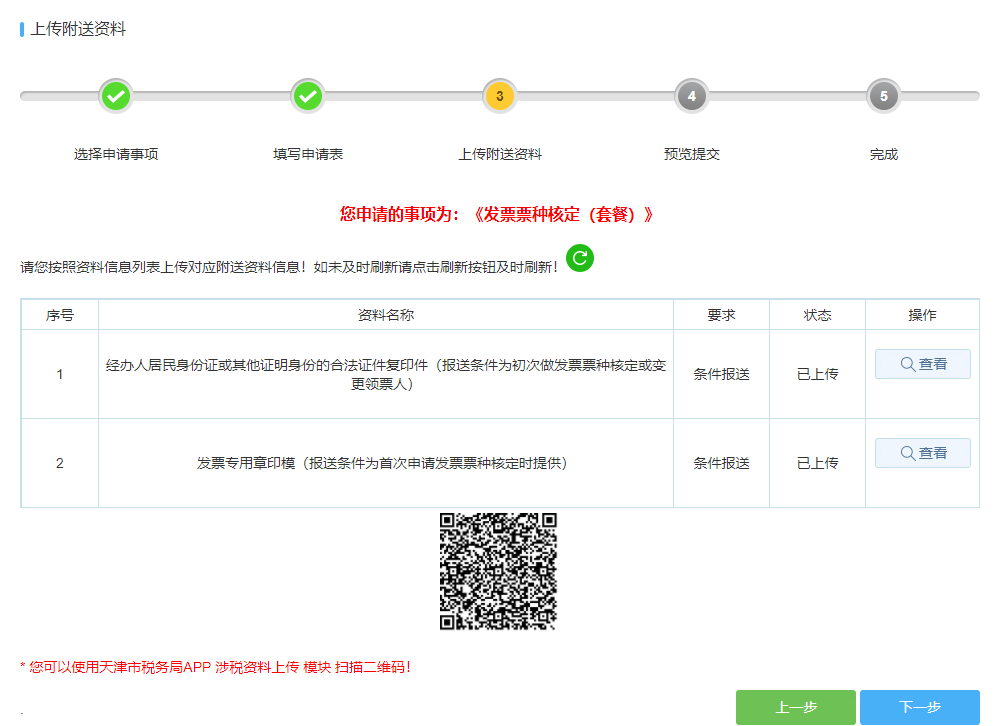Click the 要求 column header
Viewport: 999px width, 726px height.
[x=721, y=315]
